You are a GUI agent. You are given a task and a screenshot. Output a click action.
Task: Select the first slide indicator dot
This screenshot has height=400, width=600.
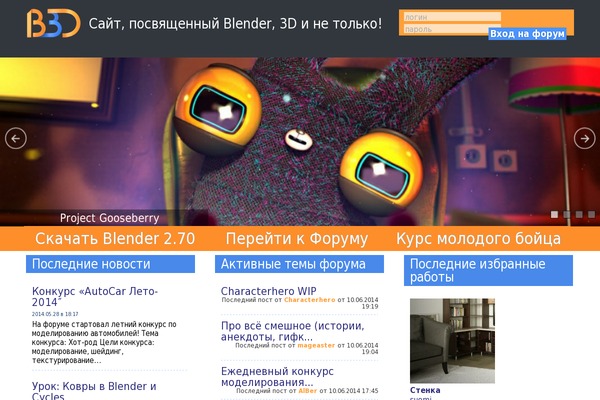pyautogui.click(x=554, y=214)
